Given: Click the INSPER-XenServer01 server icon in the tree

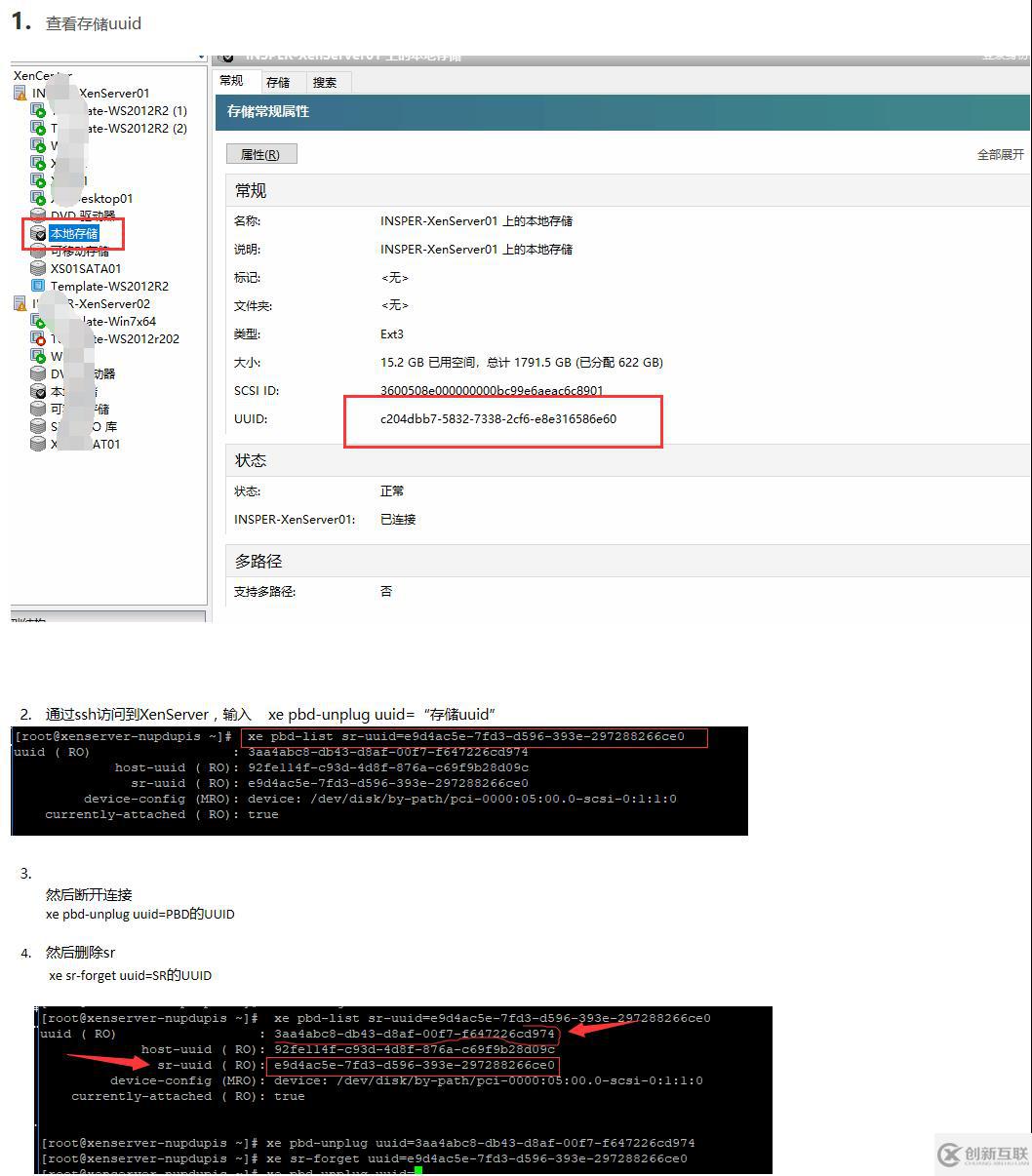Looking at the screenshot, I should (20, 94).
